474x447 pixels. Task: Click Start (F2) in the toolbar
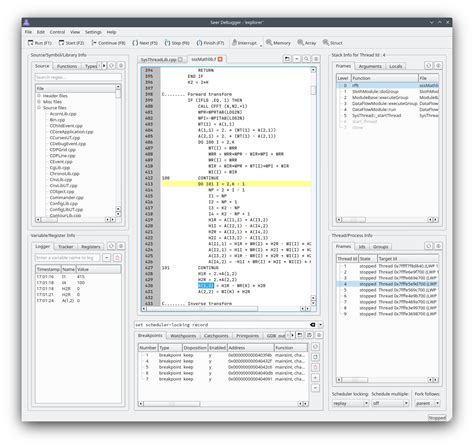click(x=71, y=43)
